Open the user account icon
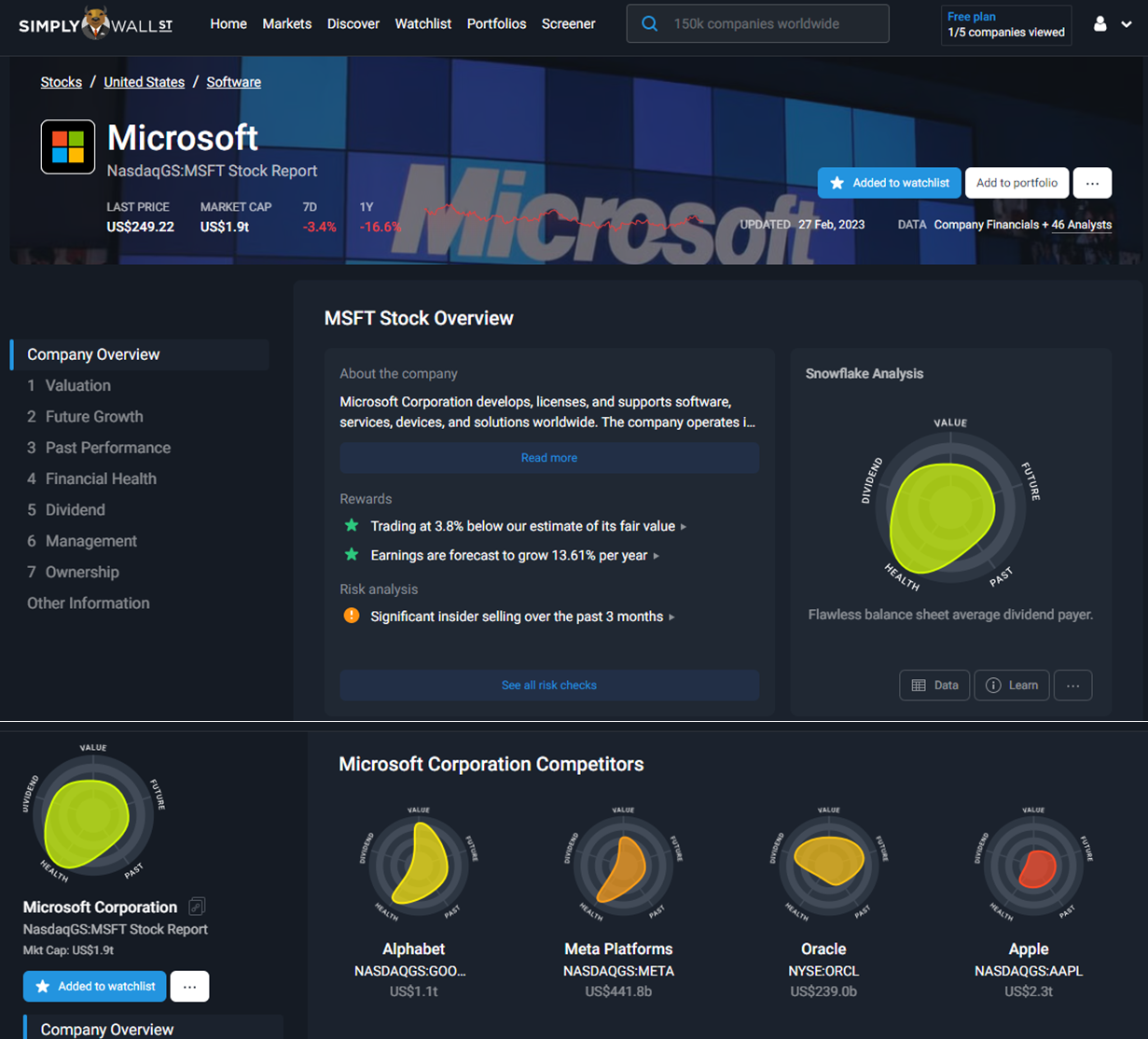The width and height of the screenshot is (1148, 1039). pos(1100,24)
